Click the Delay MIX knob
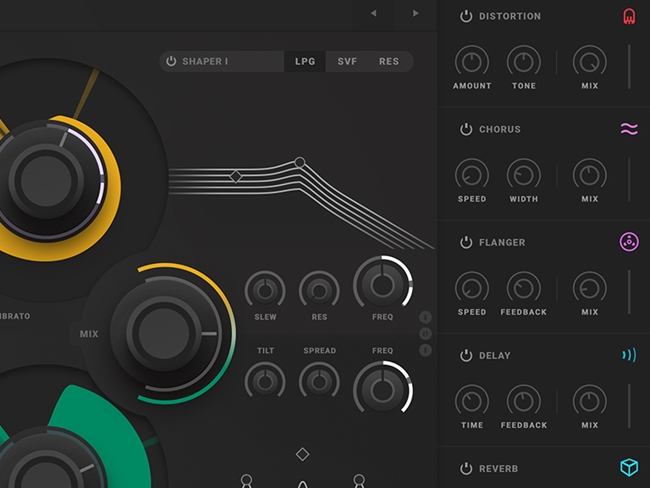The image size is (650, 488). tap(589, 401)
